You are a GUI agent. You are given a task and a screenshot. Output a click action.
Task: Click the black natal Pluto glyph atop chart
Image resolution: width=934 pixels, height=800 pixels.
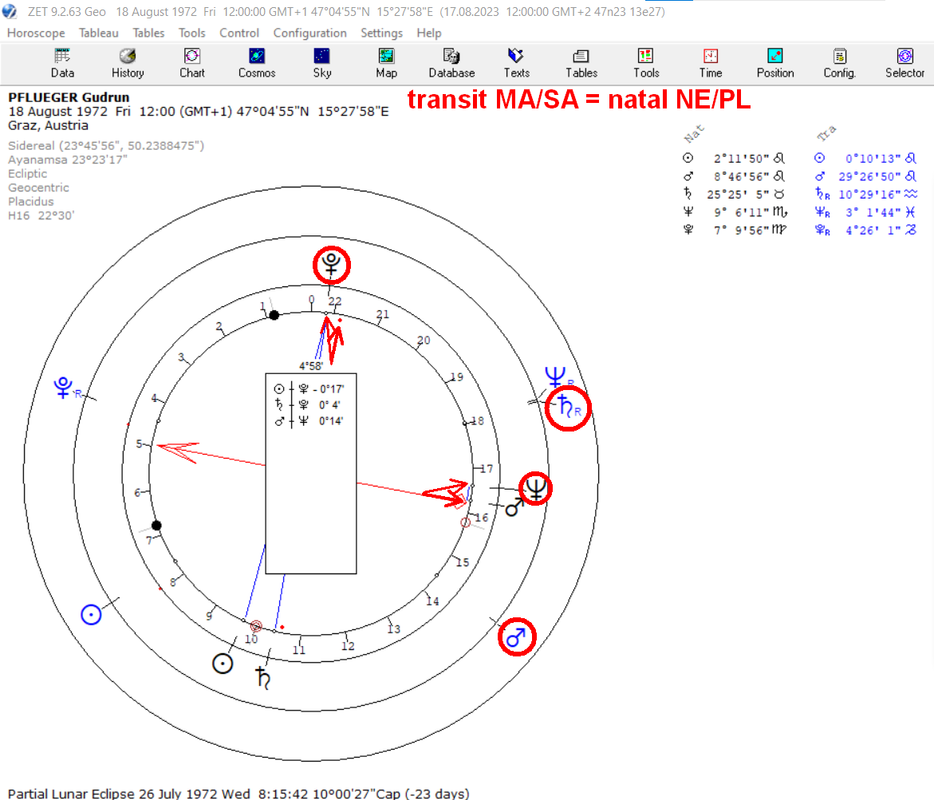(x=331, y=264)
